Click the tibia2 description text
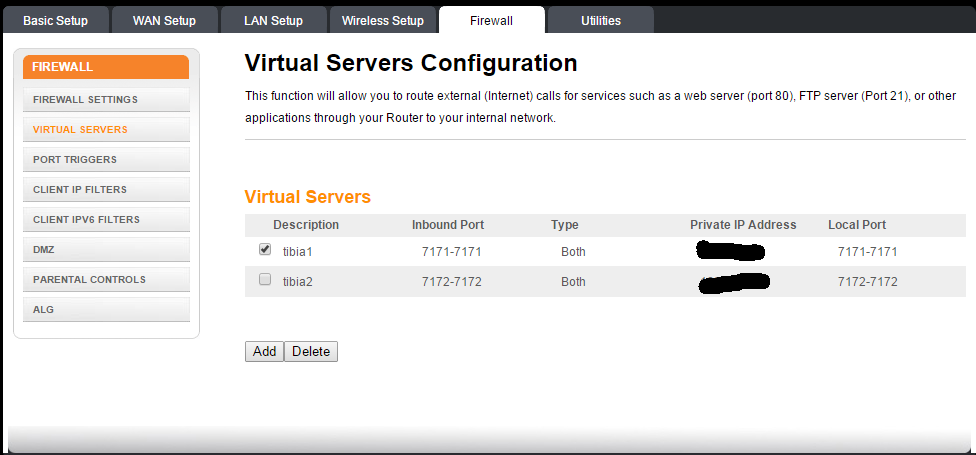Viewport: 976px width, 455px height. click(x=298, y=282)
